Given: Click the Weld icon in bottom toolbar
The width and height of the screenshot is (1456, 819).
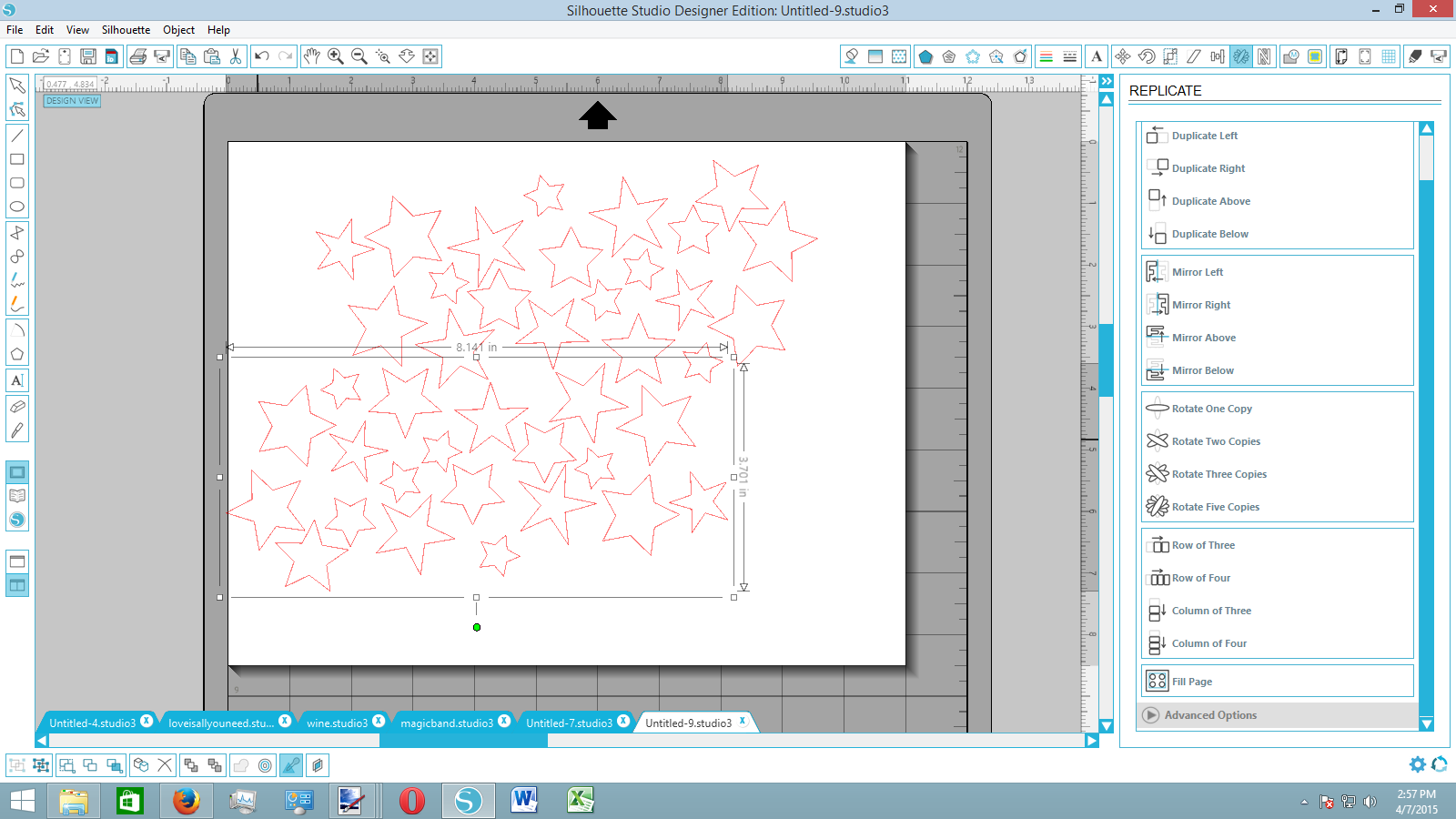Looking at the screenshot, I should [x=241, y=765].
